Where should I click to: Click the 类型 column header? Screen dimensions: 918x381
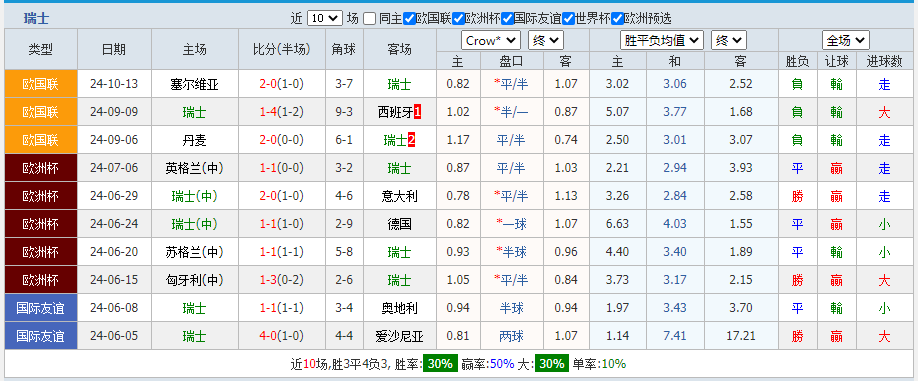tap(41, 49)
